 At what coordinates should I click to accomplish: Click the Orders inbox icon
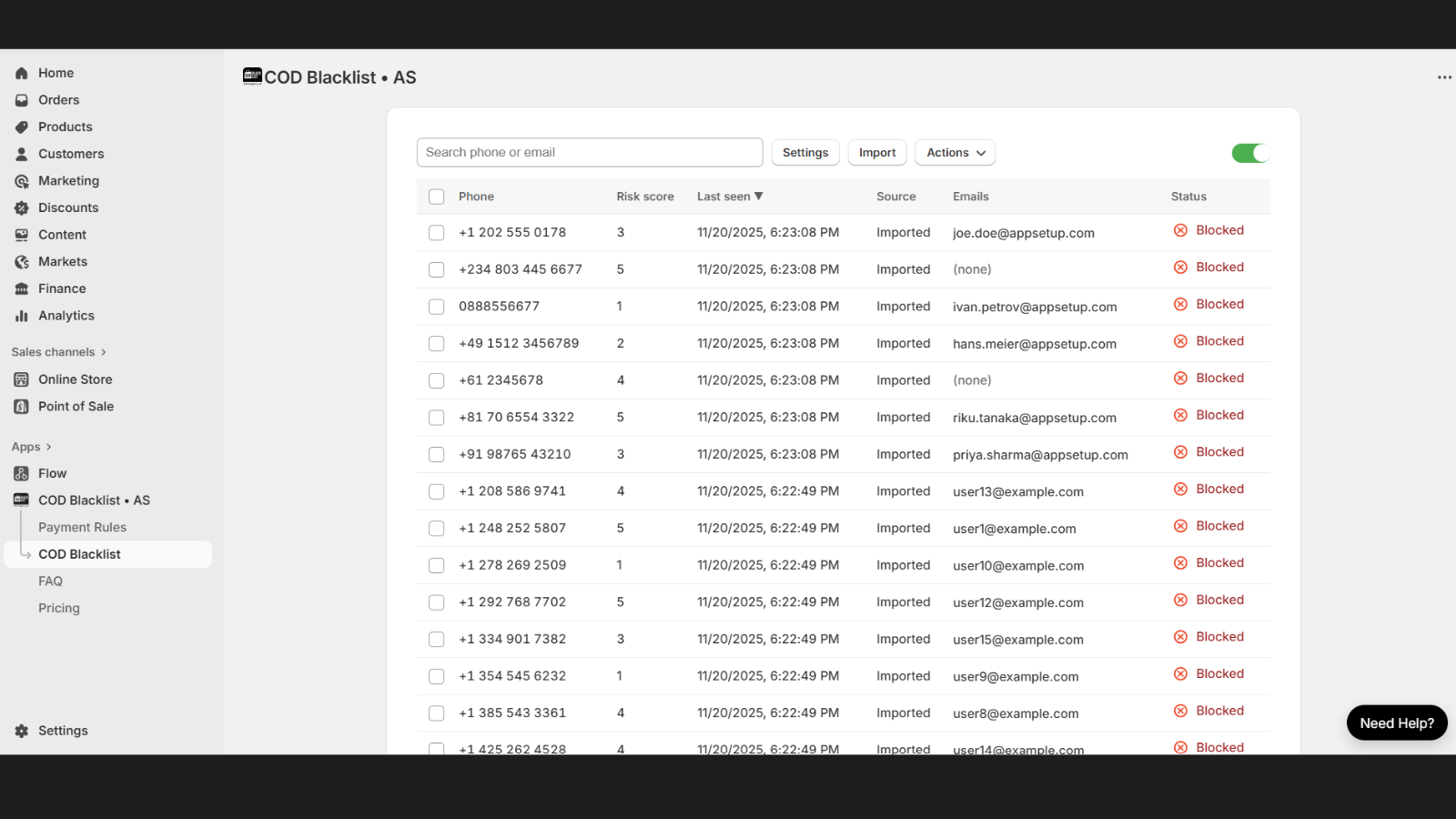tap(22, 100)
